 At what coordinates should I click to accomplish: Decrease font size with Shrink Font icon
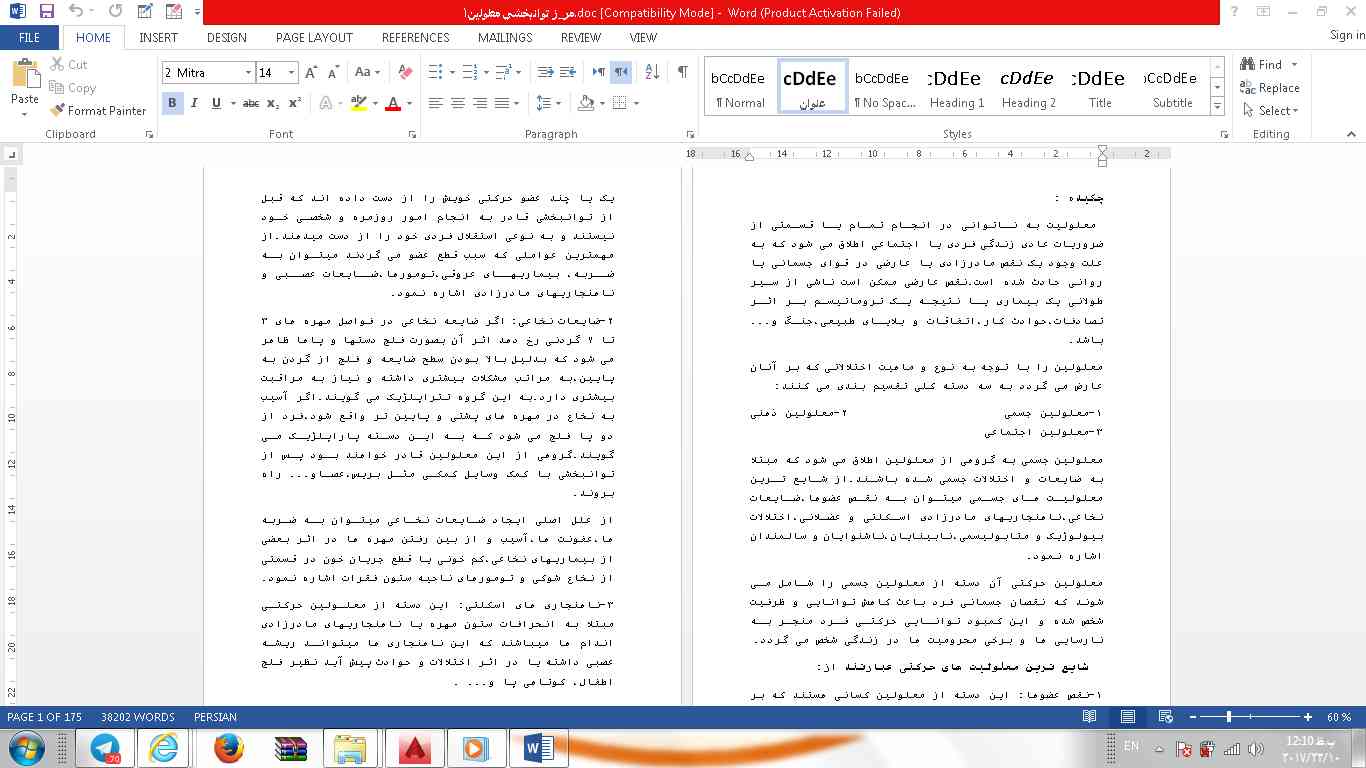tap(334, 72)
